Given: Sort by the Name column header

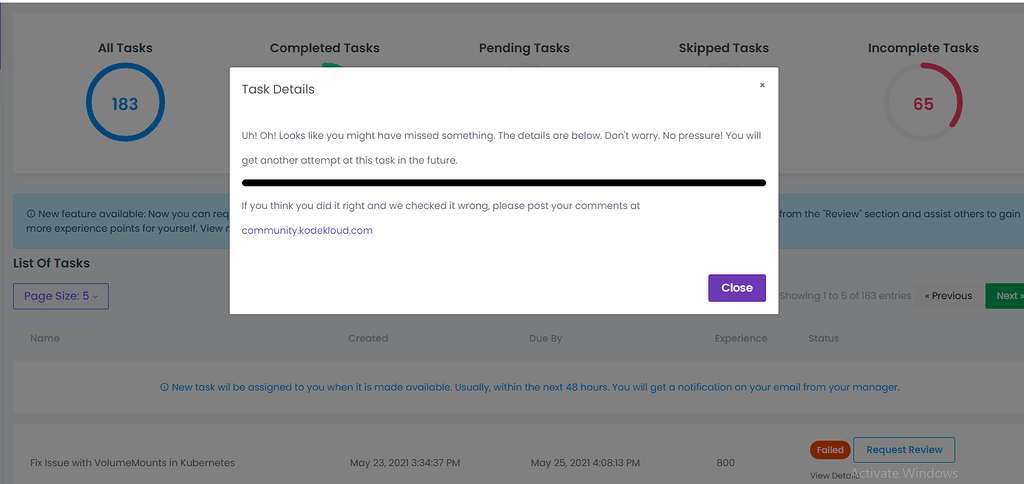Looking at the screenshot, I should coord(45,338).
